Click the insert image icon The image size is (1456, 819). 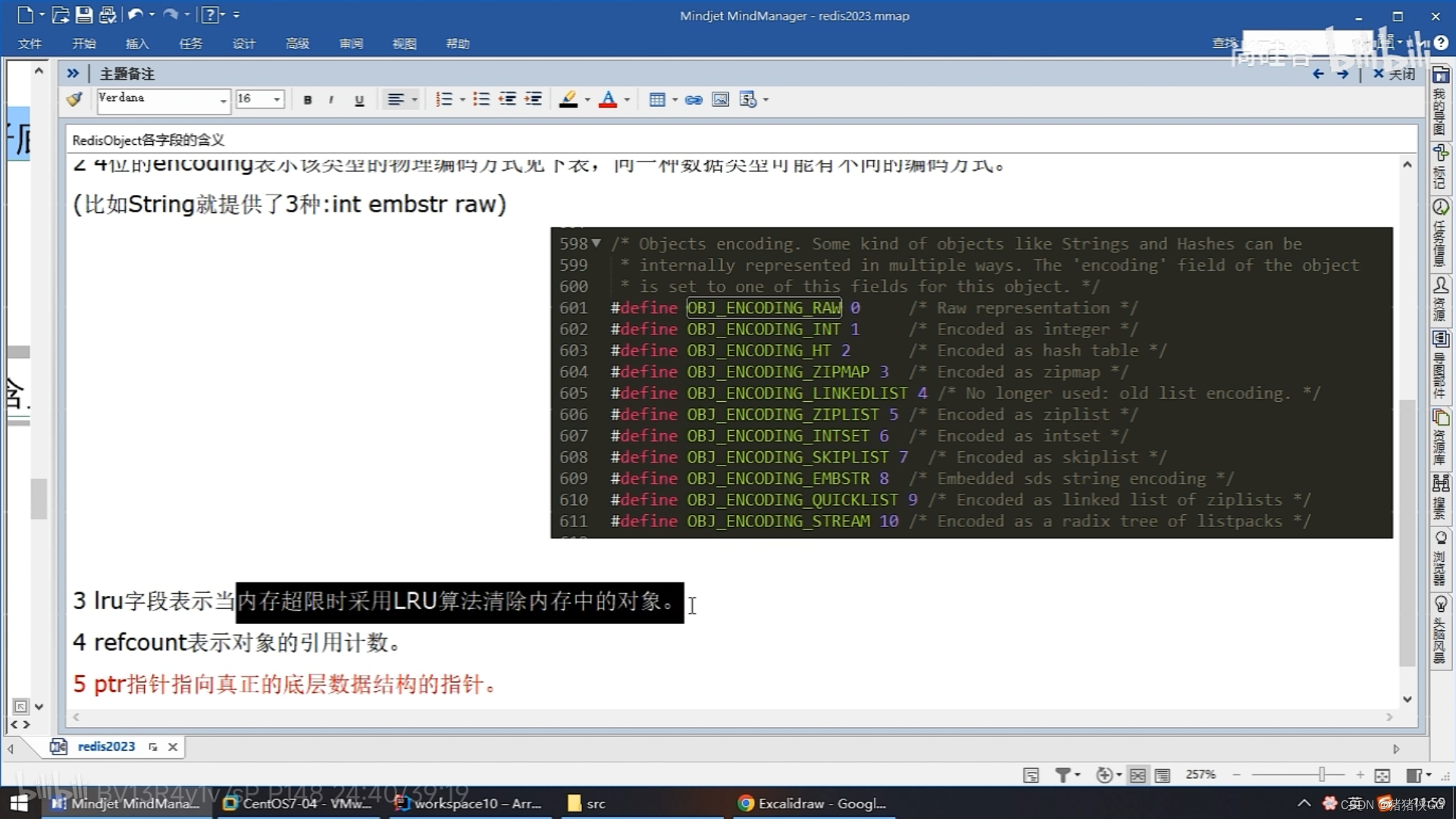720,99
